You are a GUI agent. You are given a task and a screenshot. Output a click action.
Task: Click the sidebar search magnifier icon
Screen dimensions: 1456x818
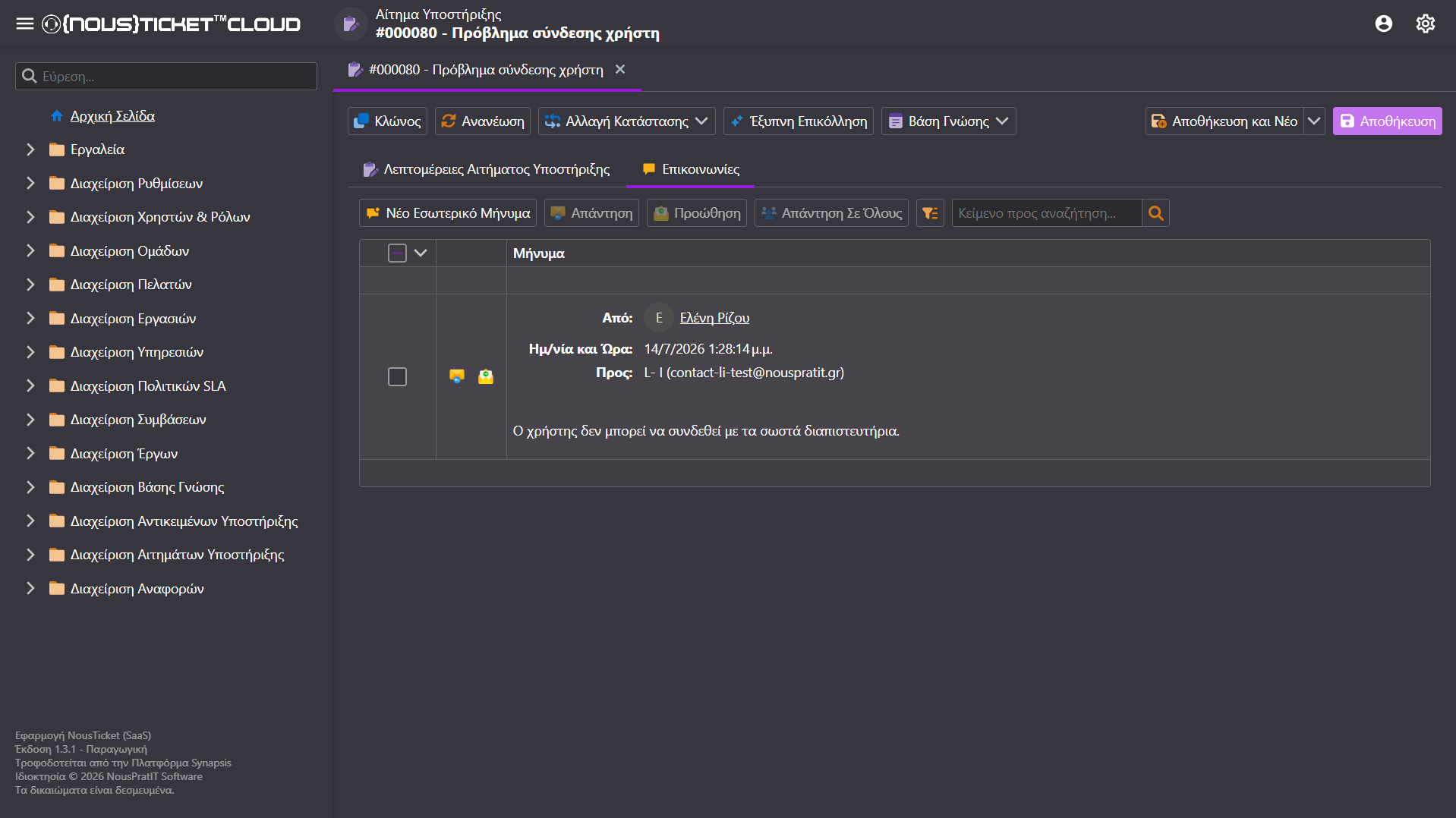[x=30, y=76]
